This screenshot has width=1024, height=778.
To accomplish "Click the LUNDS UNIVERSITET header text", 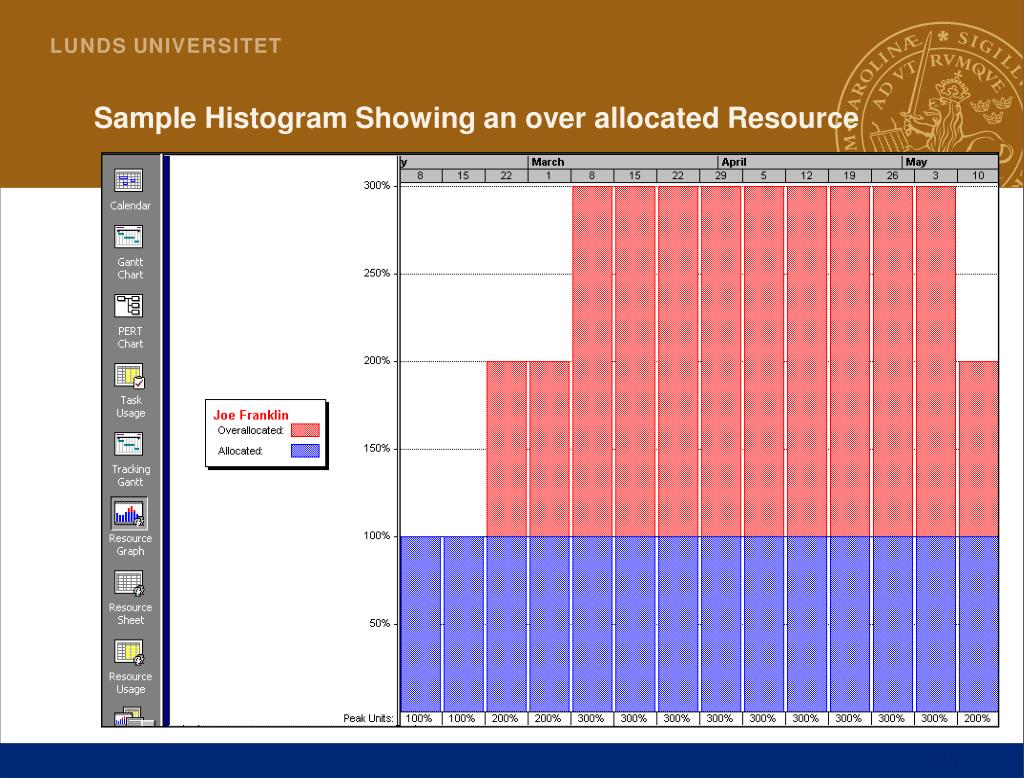I will tap(166, 46).
